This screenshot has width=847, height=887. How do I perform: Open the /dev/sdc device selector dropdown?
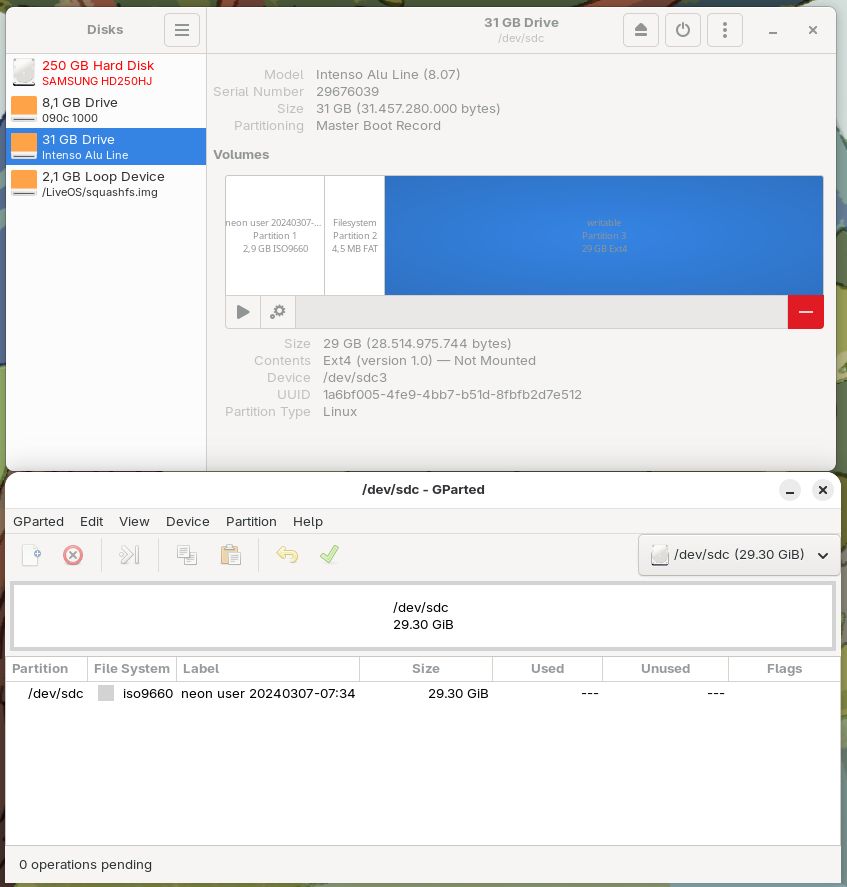tap(739, 555)
